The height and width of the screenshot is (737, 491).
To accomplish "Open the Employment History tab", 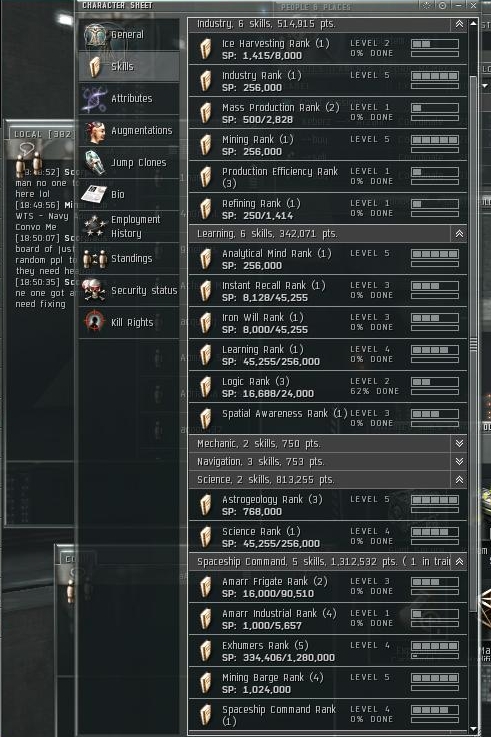I will tap(129, 226).
